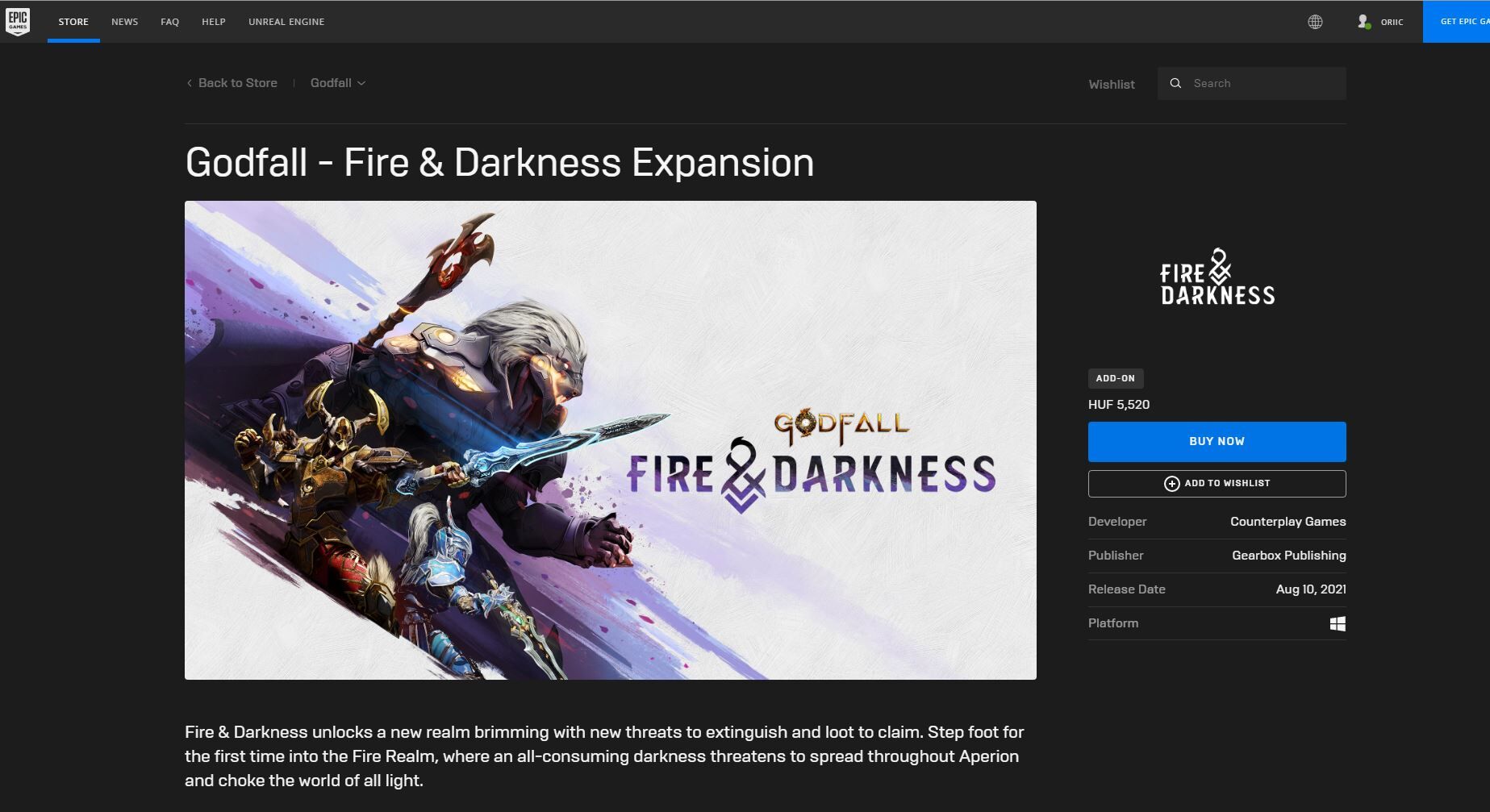Open the language globe icon

[1315, 22]
